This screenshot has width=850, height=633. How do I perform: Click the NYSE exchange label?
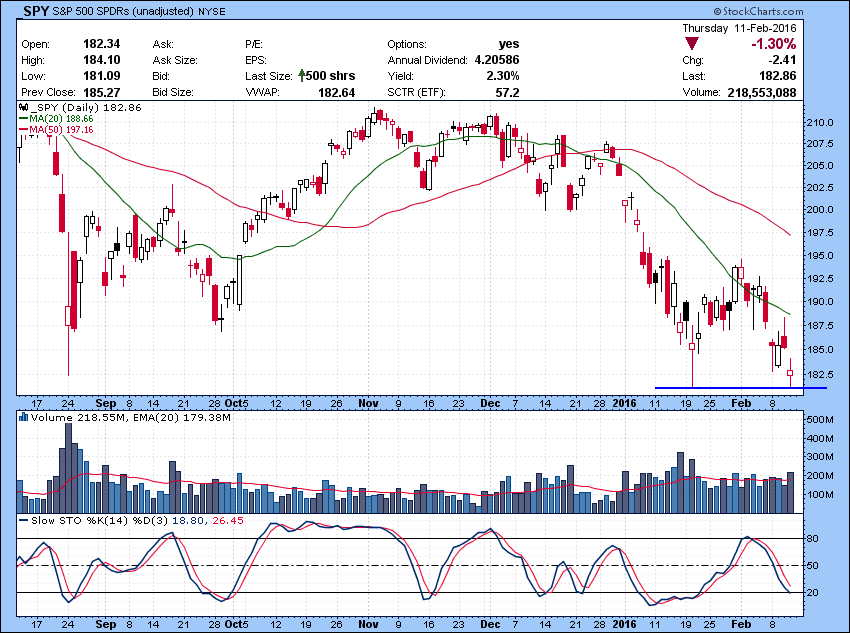(211, 11)
